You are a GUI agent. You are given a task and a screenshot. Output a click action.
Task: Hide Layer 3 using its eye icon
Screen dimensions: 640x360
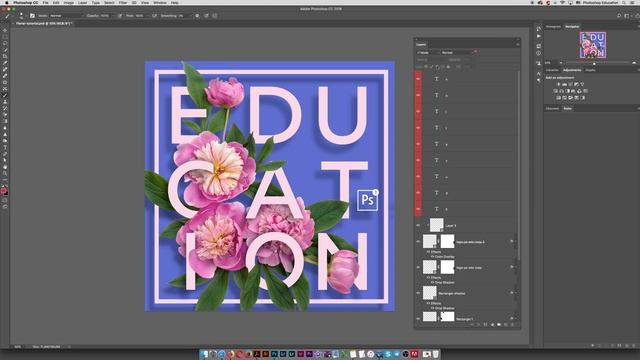click(x=418, y=225)
